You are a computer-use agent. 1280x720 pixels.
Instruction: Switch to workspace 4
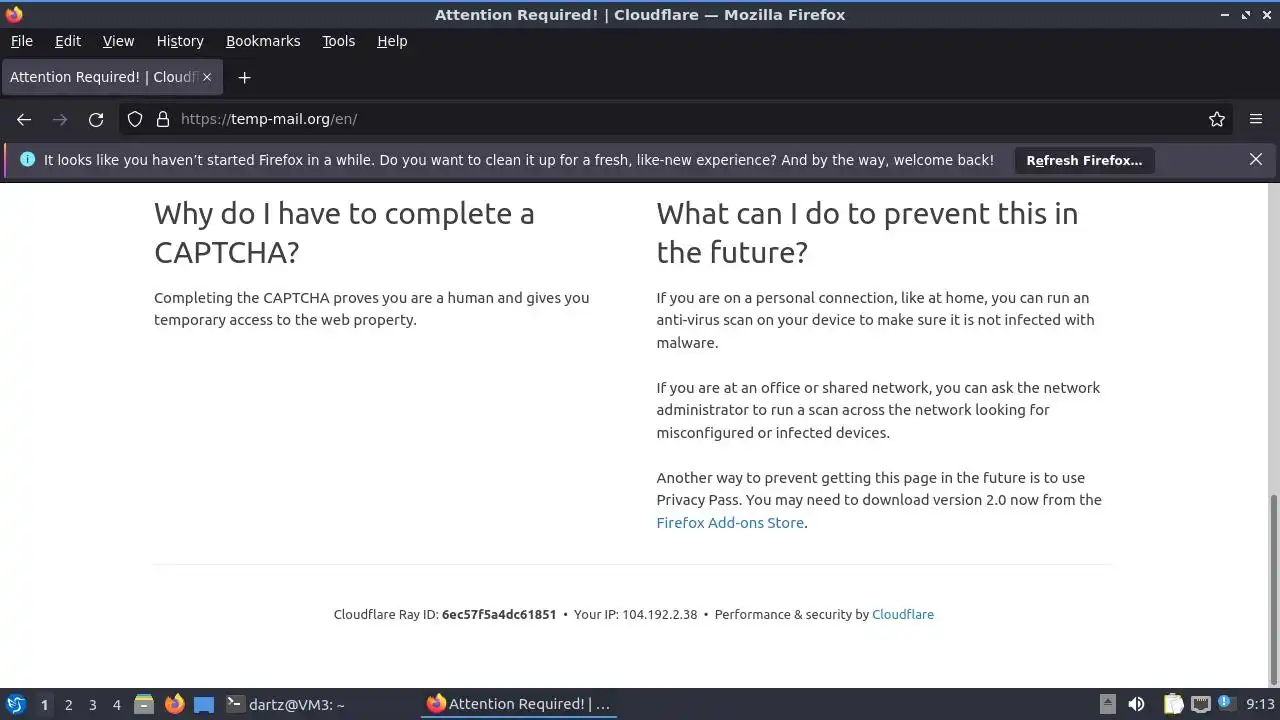click(116, 705)
